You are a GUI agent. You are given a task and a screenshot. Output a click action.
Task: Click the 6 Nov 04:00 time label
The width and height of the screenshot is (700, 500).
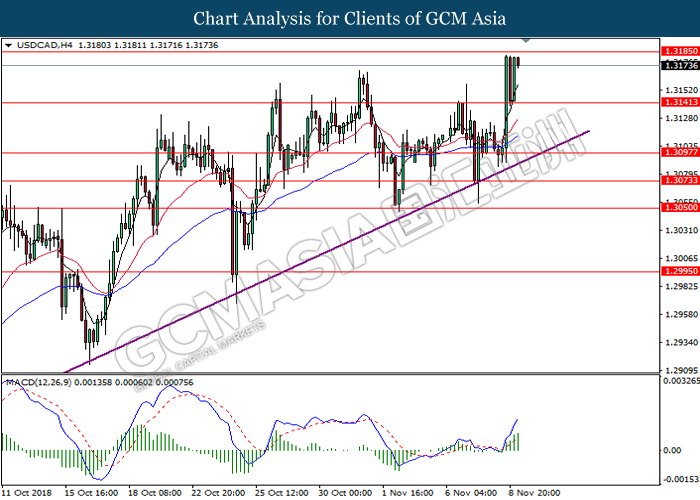[471, 493]
